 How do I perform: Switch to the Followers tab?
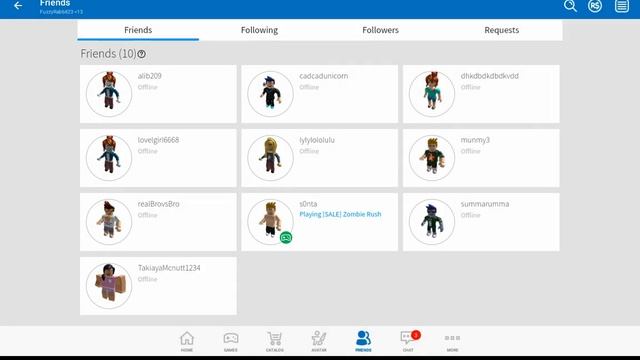pyautogui.click(x=380, y=30)
